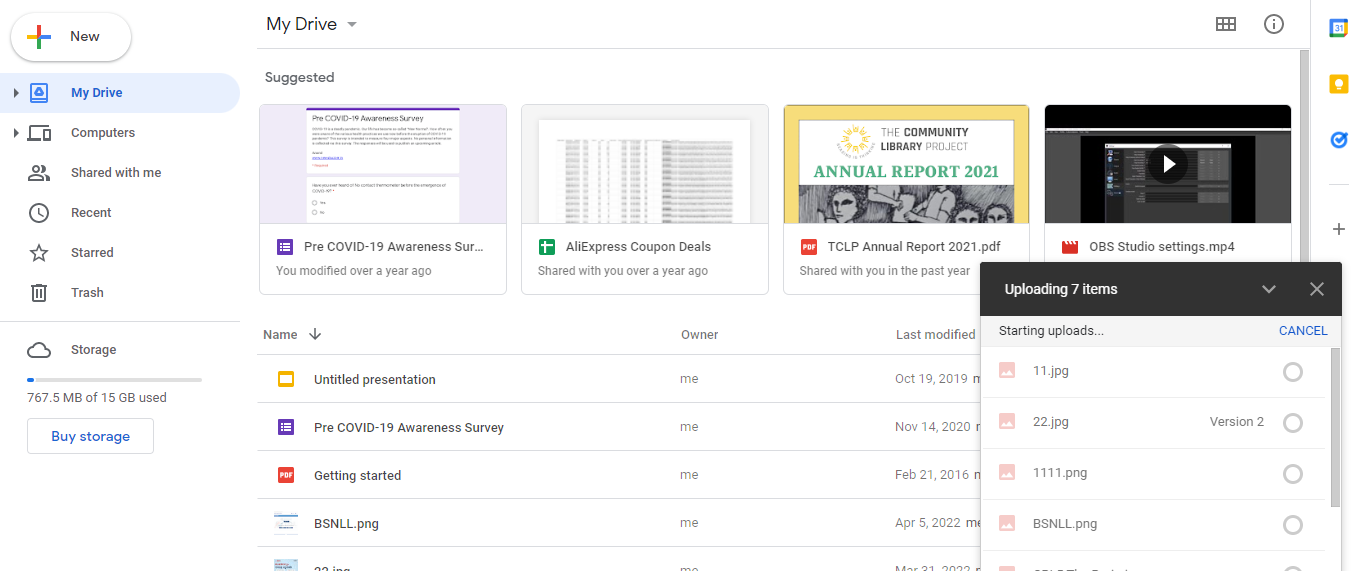
Task: Minimize the upload panel with chevron
Action: (1269, 289)
